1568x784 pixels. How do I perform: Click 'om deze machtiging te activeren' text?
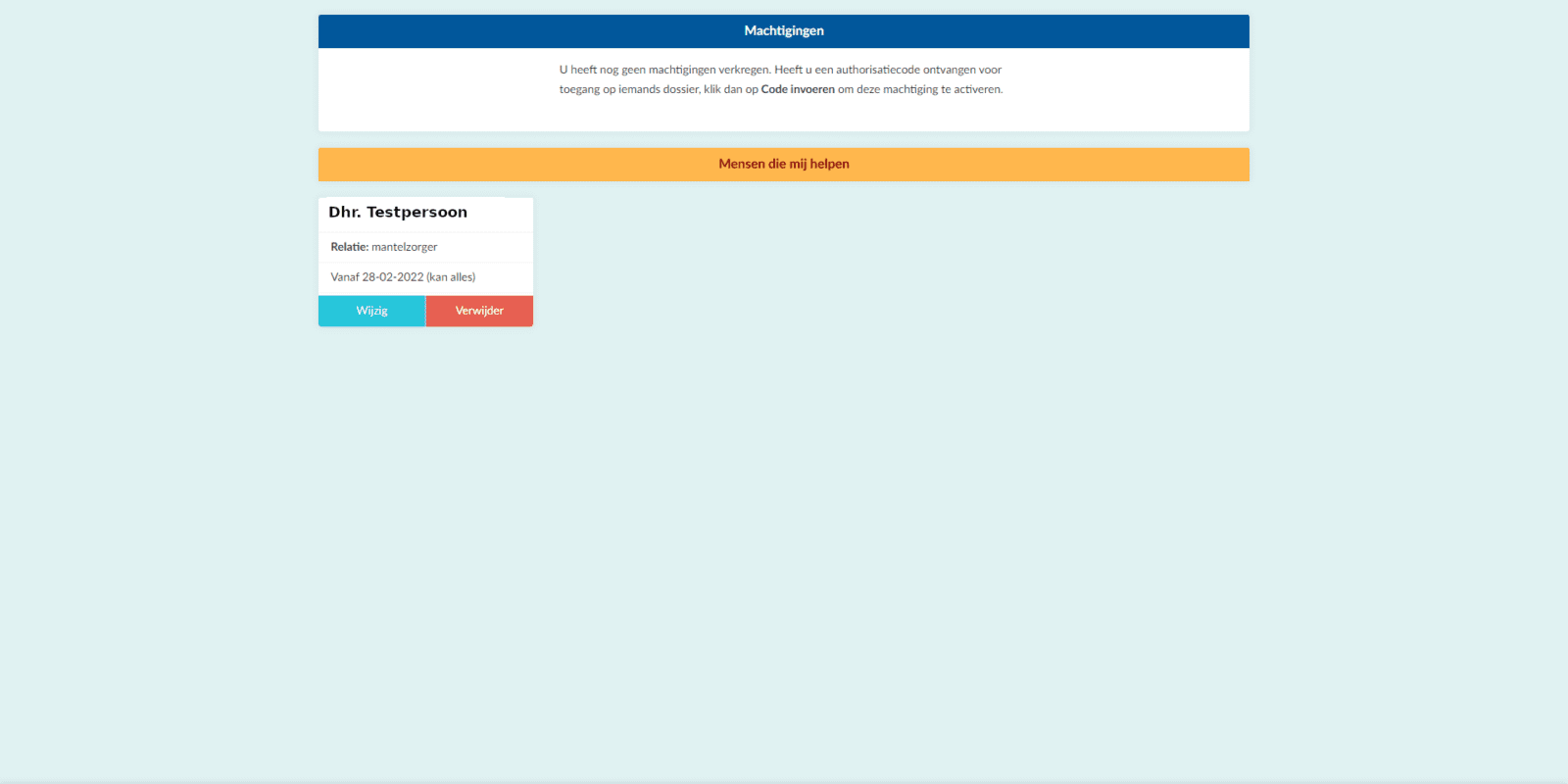[920, 89]
